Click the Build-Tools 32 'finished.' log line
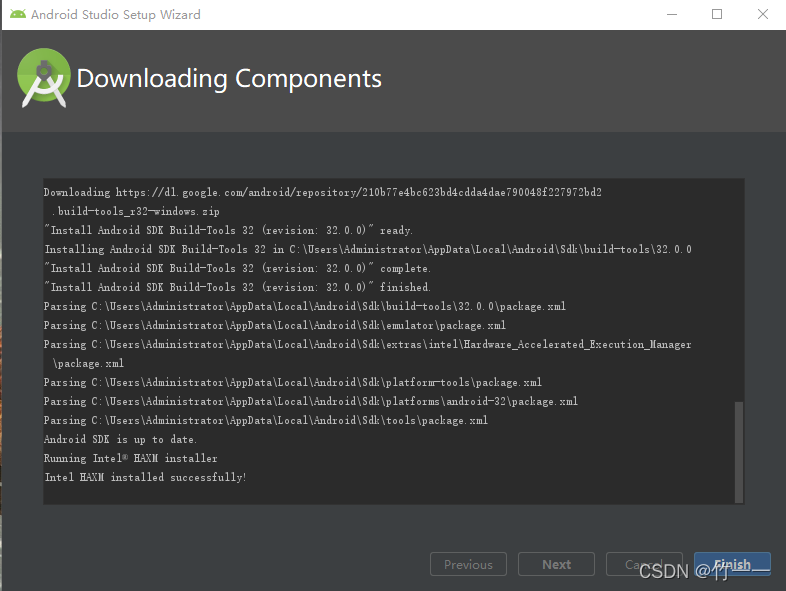 point(237,287)
